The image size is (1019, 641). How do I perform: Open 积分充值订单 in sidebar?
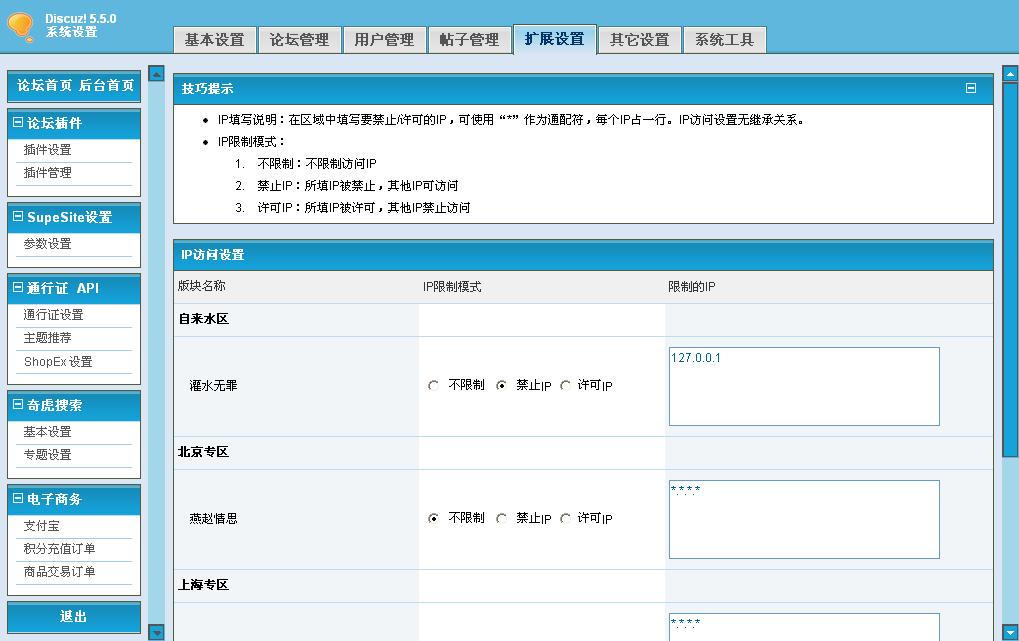pyautogui.click(x=59, y=549)
